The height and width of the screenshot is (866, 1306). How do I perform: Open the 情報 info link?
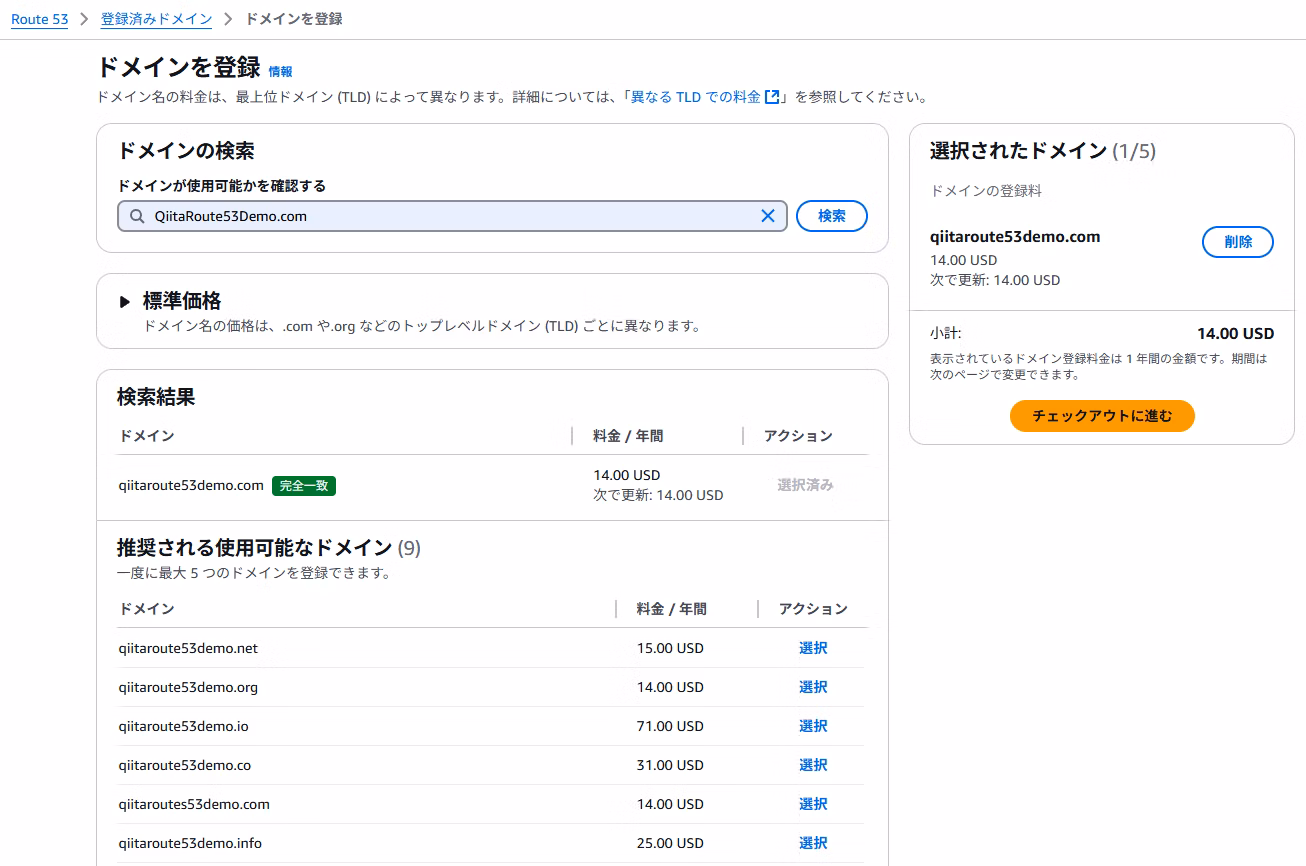pos(280,72)
